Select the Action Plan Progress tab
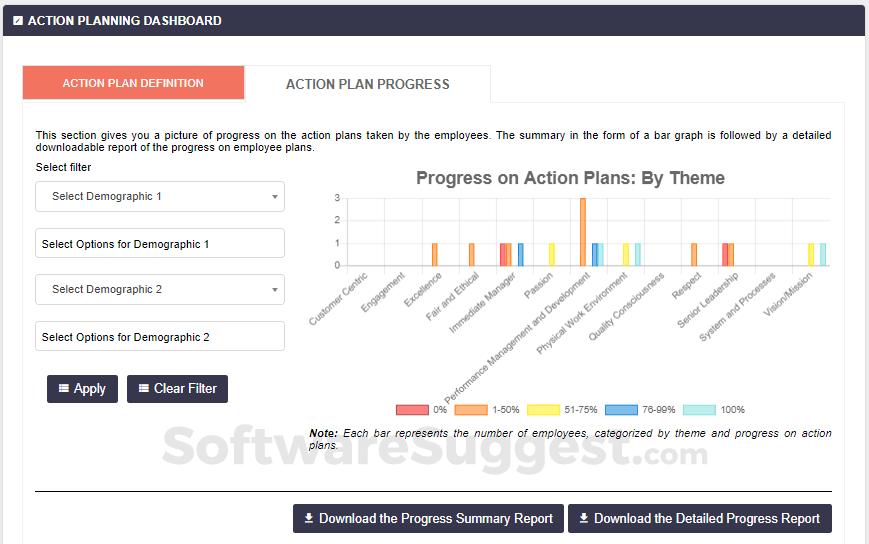The height and width of the screenshot is (544, 869). click(367, 84)
